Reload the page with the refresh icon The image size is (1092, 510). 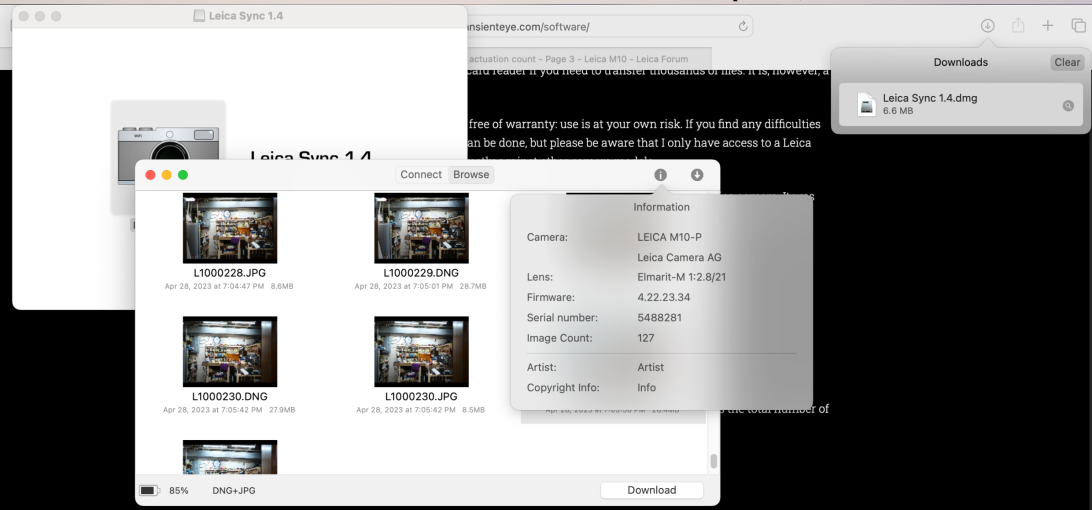743,26
